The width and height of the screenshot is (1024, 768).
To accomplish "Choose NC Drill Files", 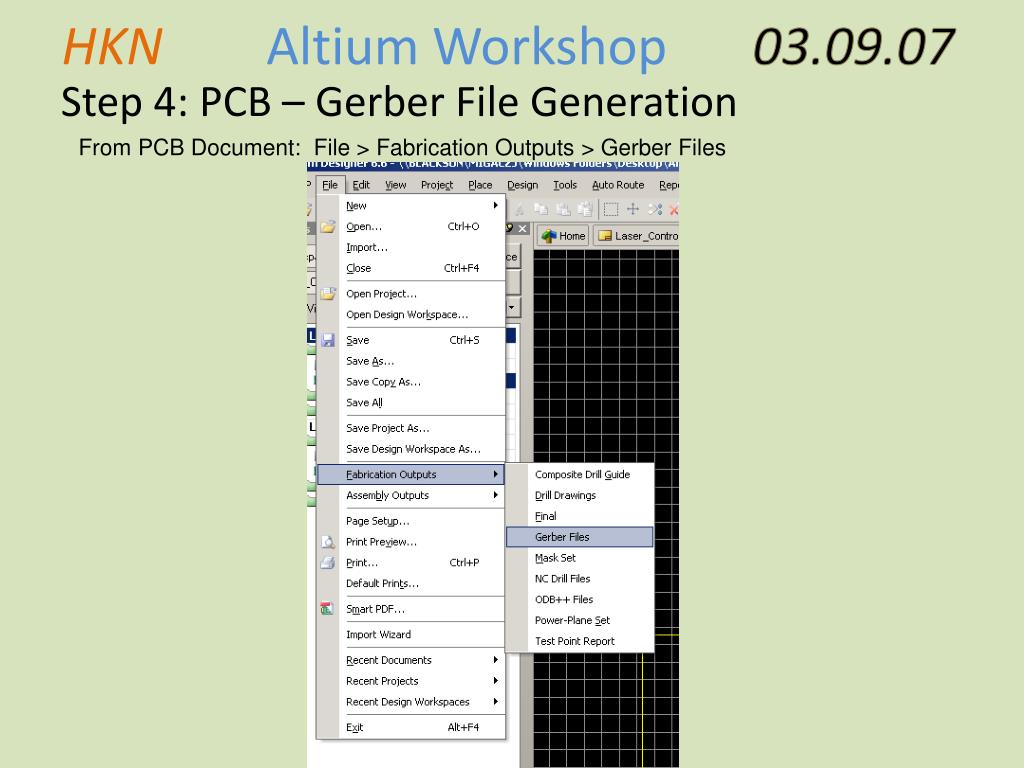I will pyautogui.click(x=579, y=579).
